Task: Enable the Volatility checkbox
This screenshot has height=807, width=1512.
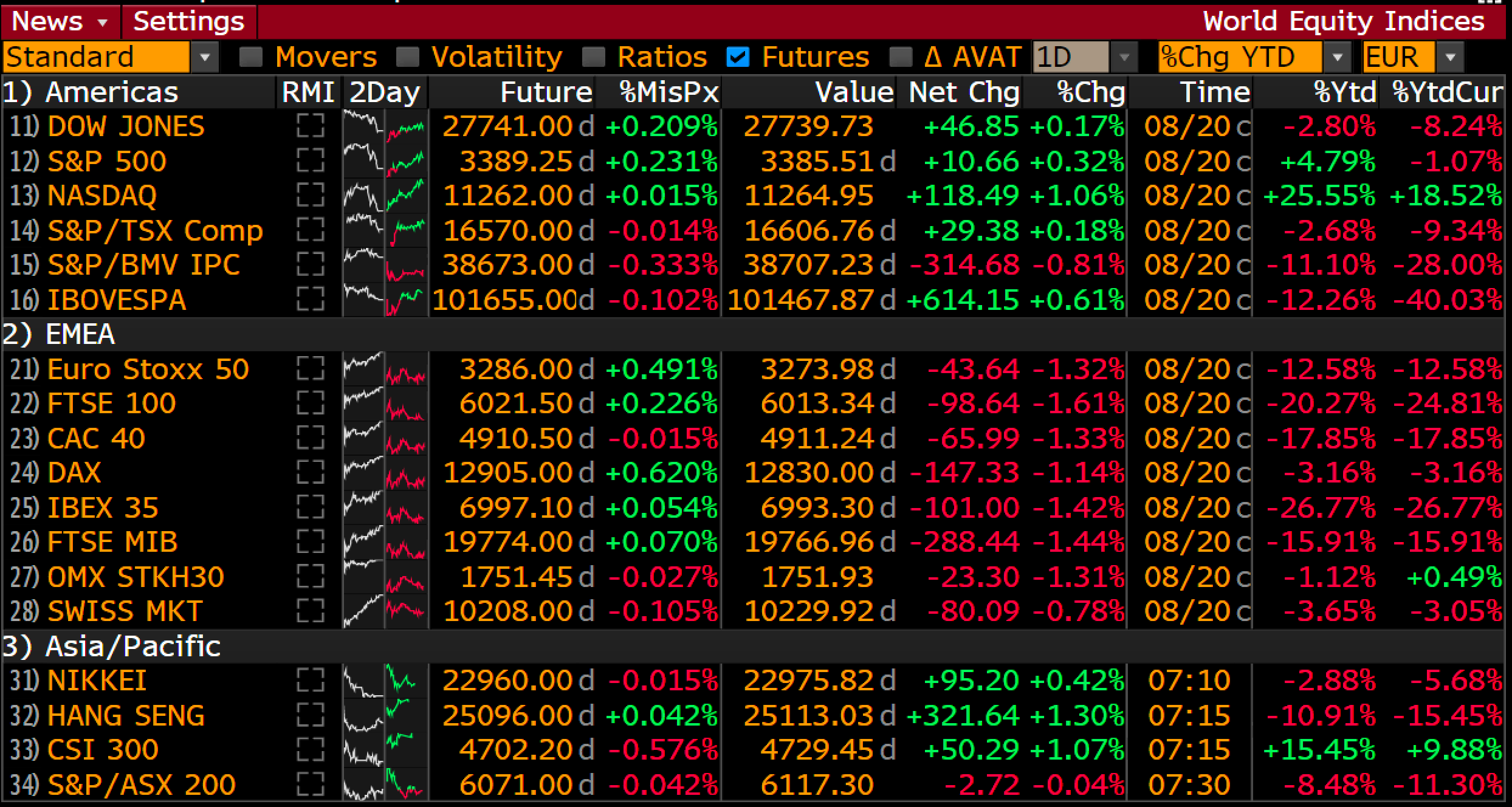Action: 407,58
